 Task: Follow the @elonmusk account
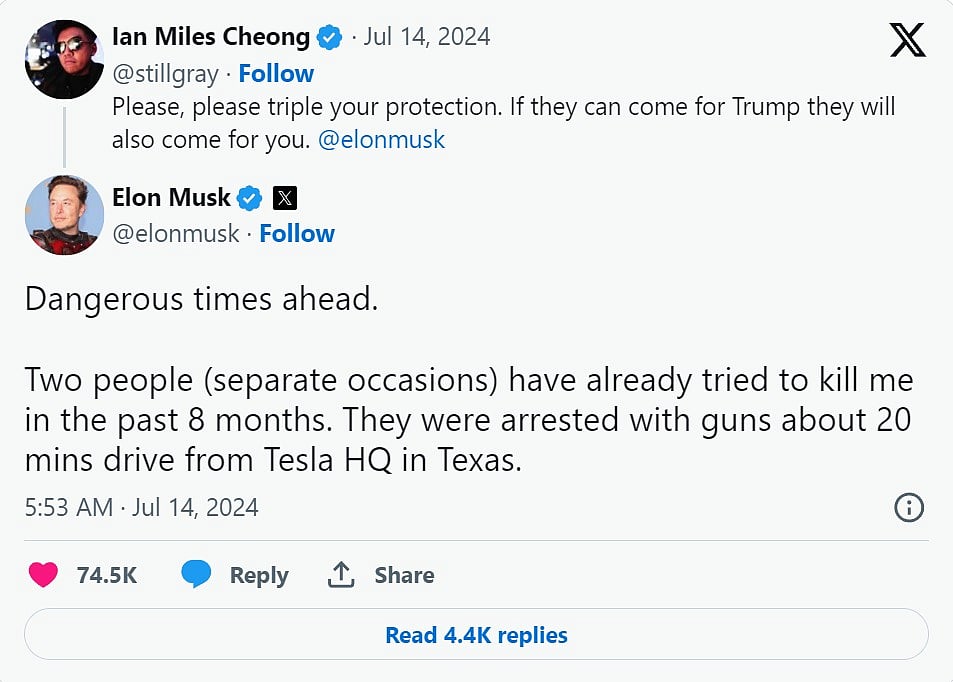point(297,234)
